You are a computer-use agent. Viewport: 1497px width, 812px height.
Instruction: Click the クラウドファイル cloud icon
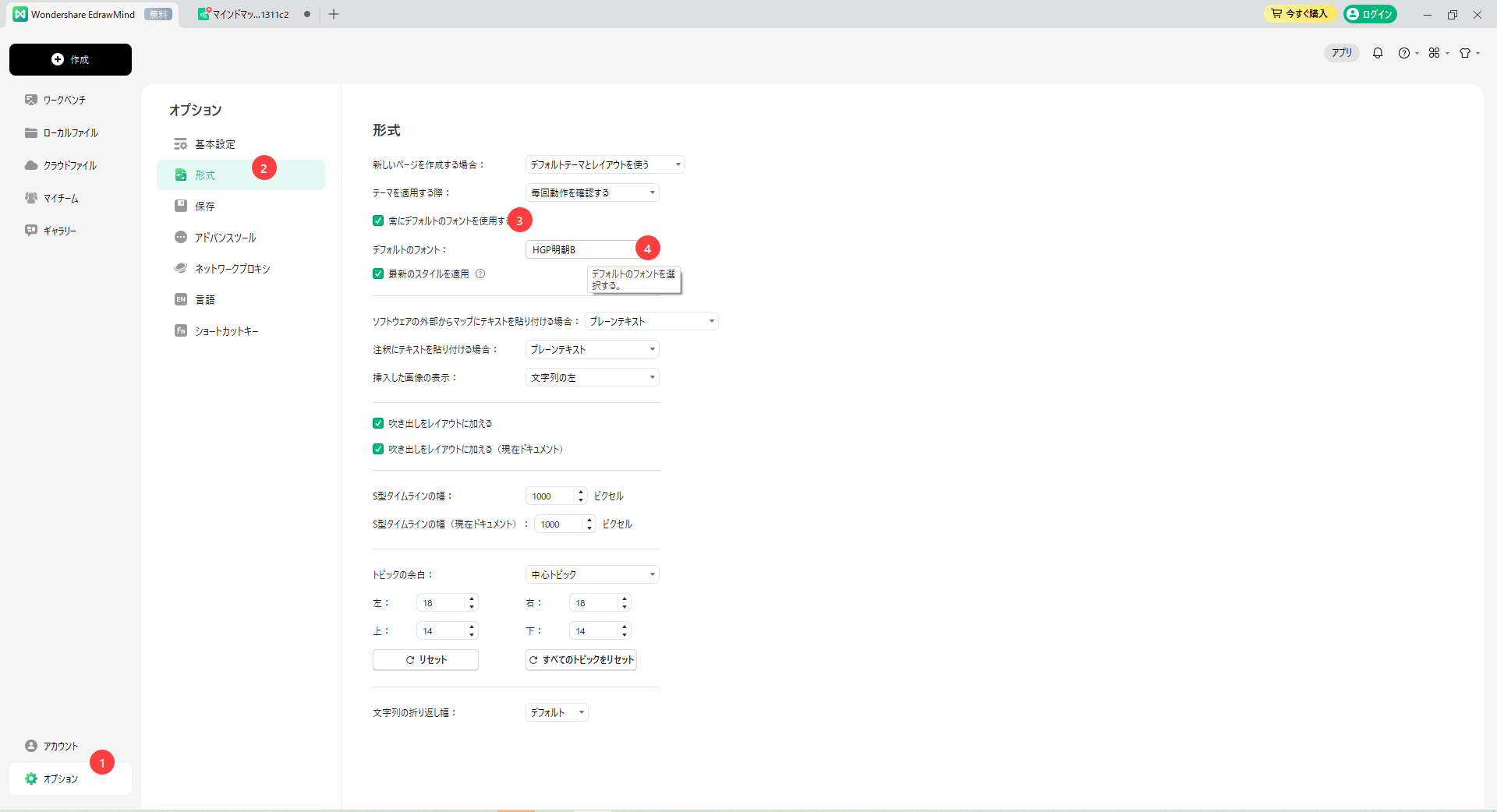[31, 165]
